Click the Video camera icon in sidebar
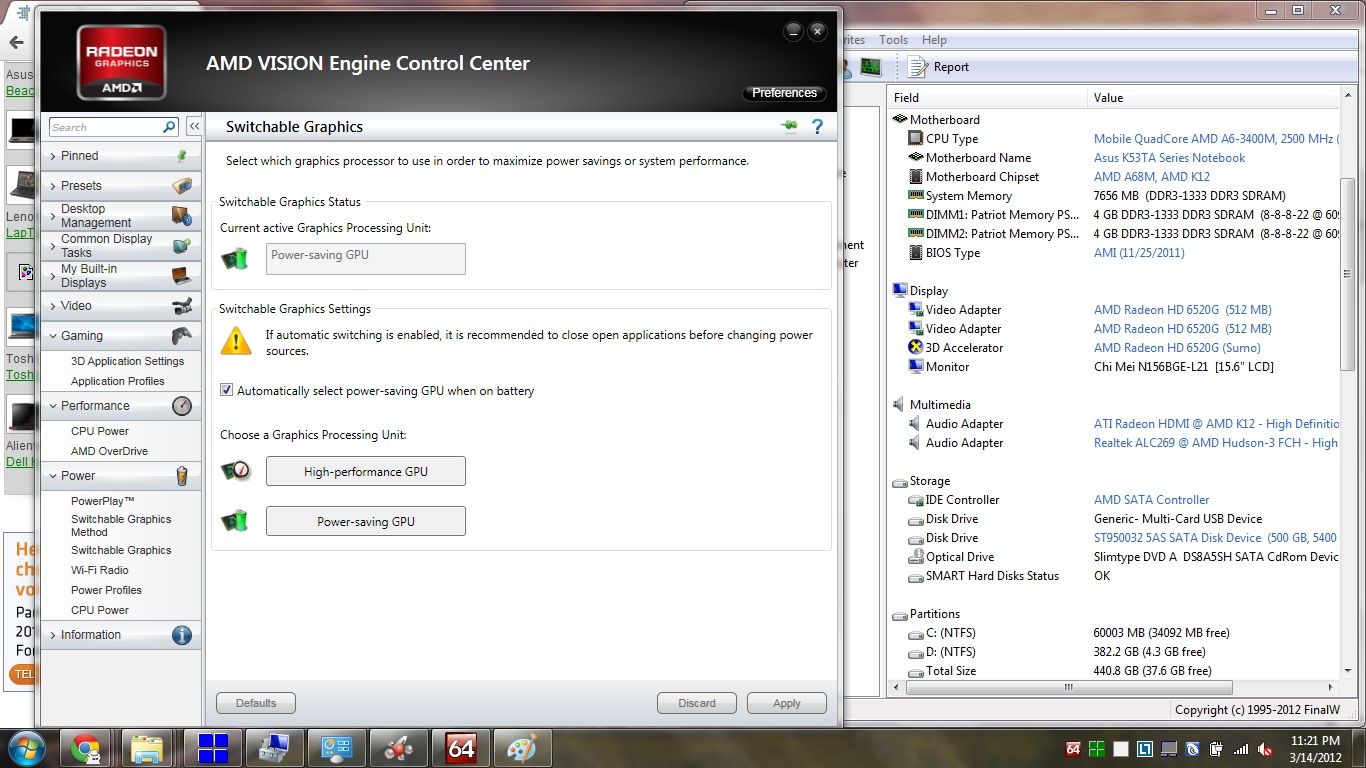This screenshot has height=768, width=1366. [182, 306]
